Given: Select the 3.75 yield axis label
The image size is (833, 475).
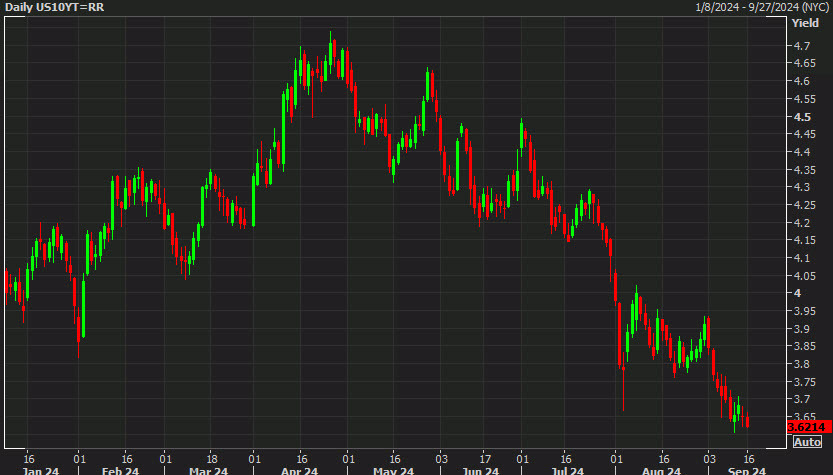Looking at the screenshot, I should click(x=805, y=382).
